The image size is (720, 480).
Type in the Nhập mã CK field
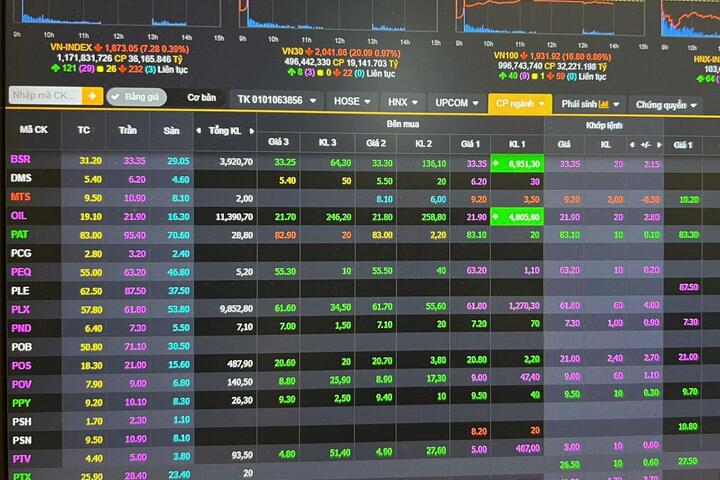(45, 96)
